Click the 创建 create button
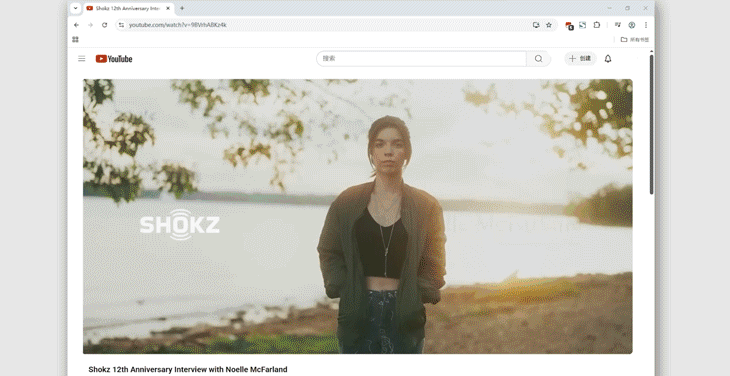 [580, 59]
